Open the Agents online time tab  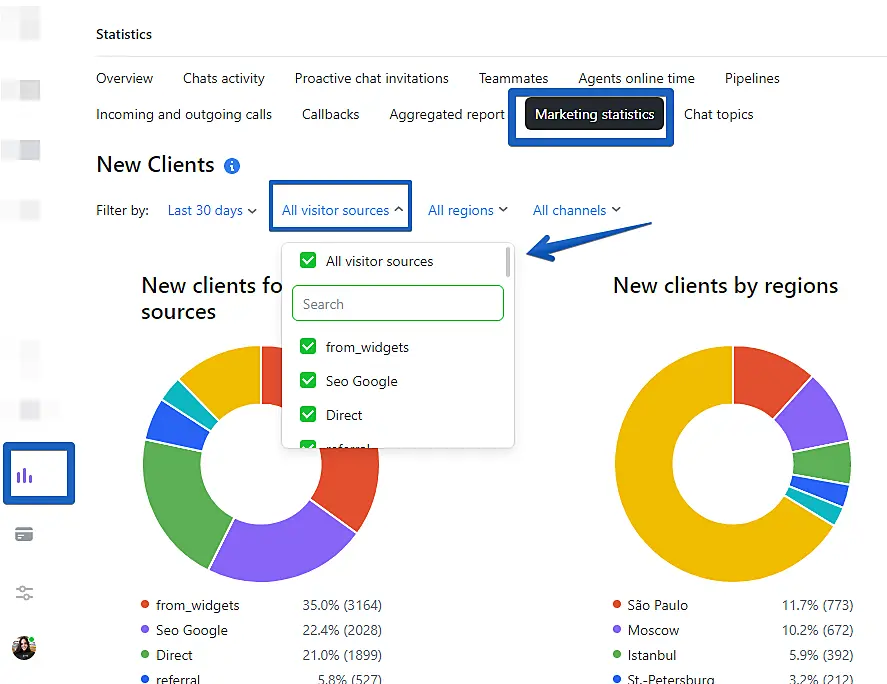pos(636,78)
